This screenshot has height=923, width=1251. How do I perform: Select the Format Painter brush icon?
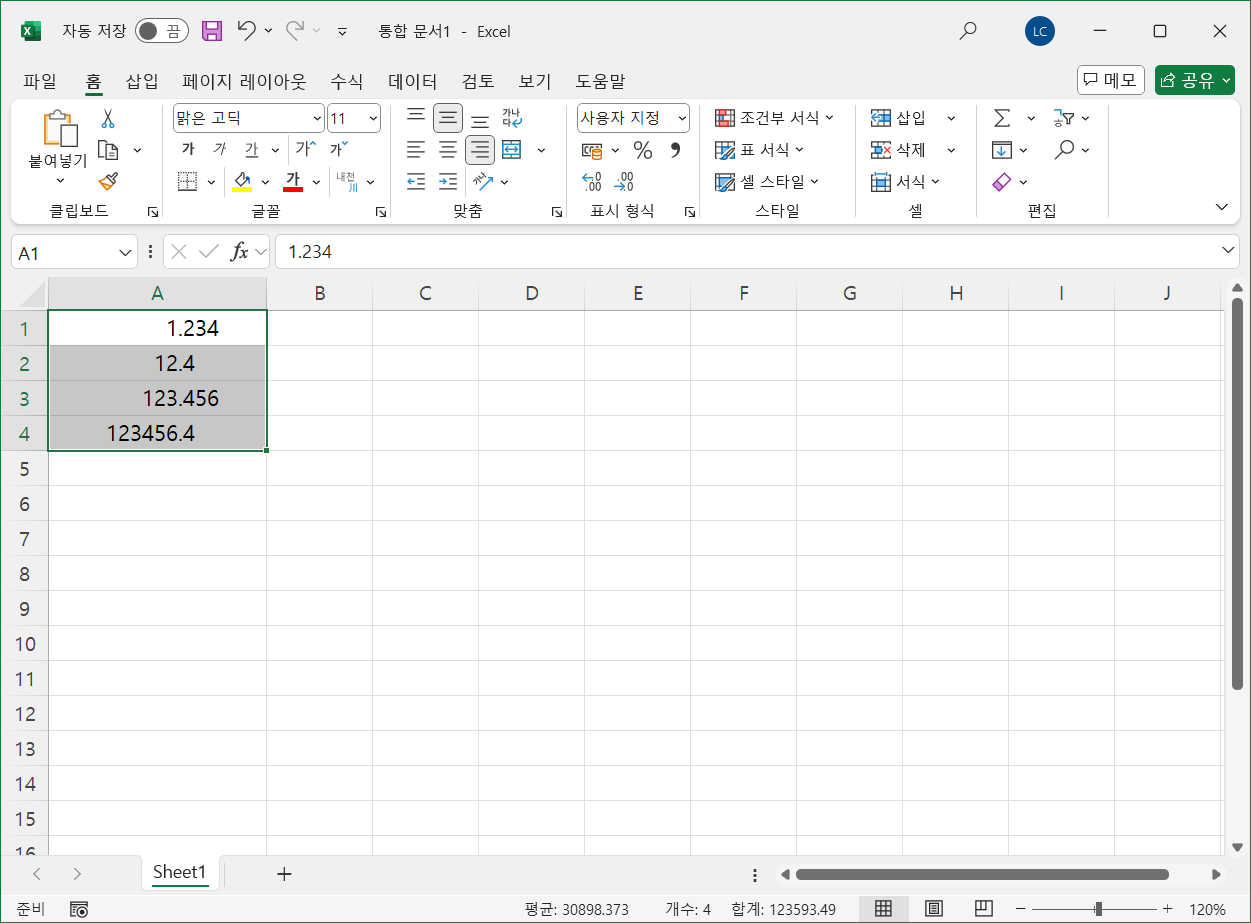coord(108,181)
